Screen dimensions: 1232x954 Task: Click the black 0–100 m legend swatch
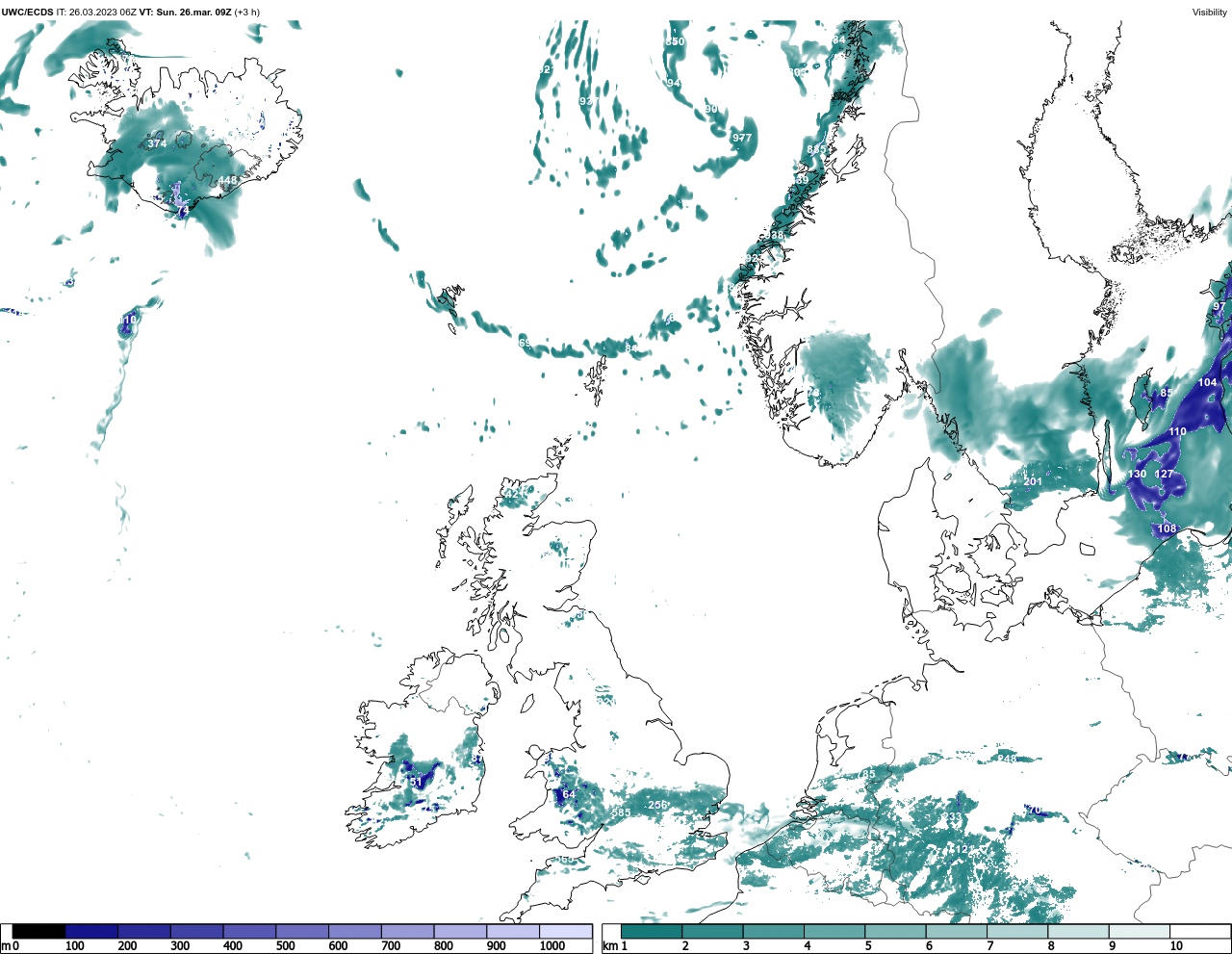click(39, 931)
